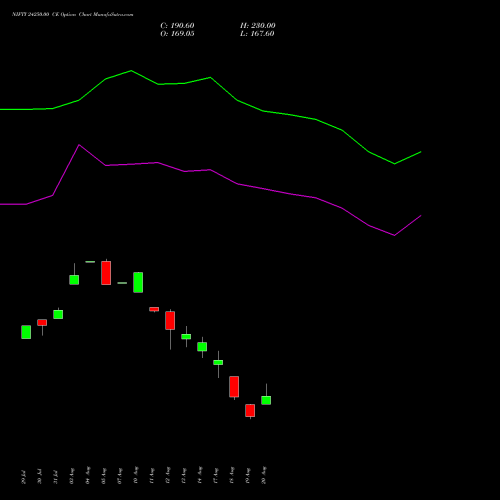Click the 11 Aug date label
Image resolution: width=500 pixels, height=500 pixels.
[x=151, y=475]
